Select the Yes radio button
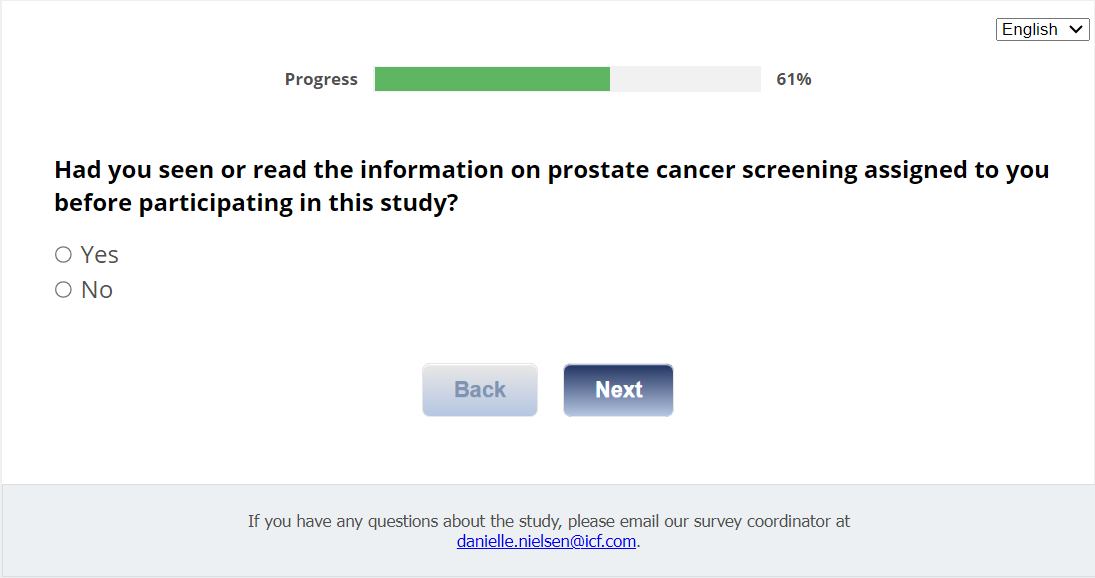This screenshot has height=578, width=1095. tap(64, 255)
